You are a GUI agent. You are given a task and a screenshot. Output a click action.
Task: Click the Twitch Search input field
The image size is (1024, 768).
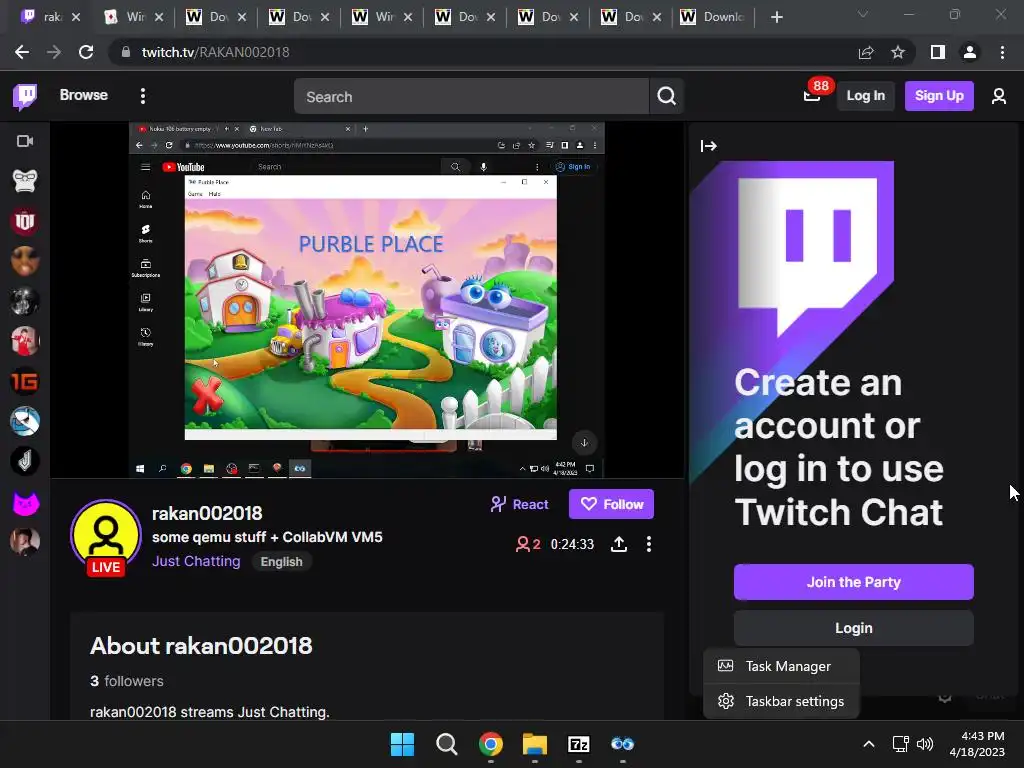click(471, 97)
